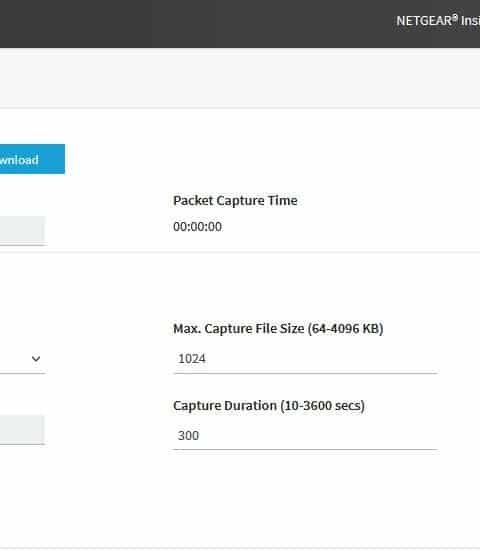
Task: Click the Max. Capture File Size label
Action: click(x=278, y=329)
